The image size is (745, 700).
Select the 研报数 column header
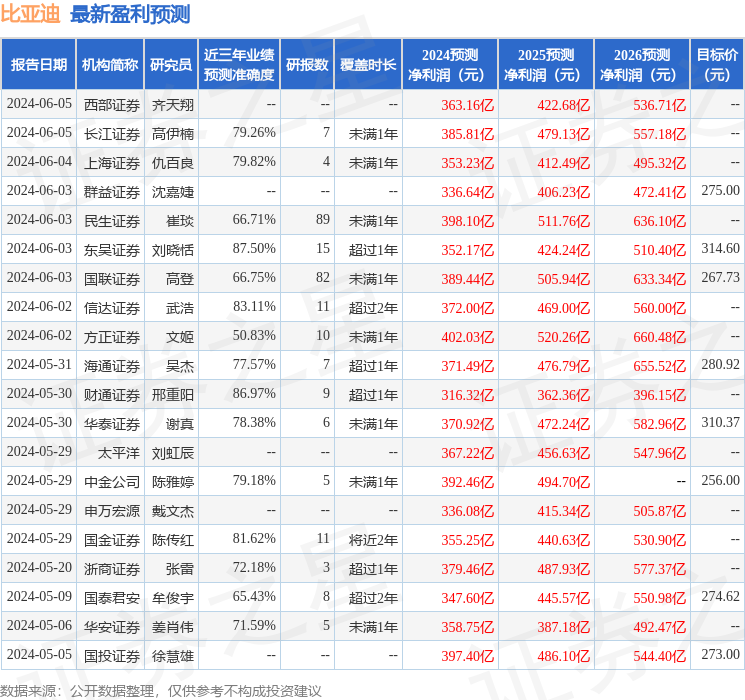tap(307, 65)
